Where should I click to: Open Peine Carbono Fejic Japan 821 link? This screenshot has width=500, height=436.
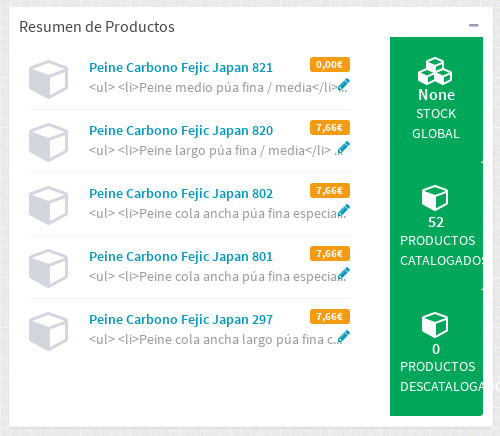(x=181, y=68)
